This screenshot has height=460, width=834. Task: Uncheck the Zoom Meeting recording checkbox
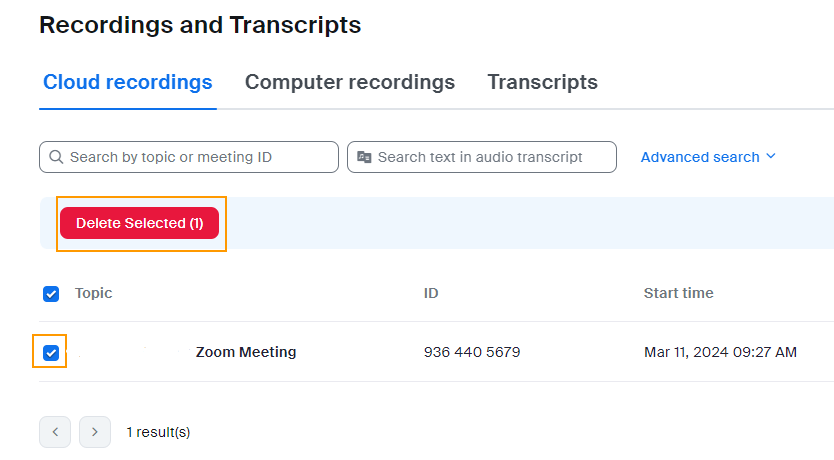tap(51, 352)
